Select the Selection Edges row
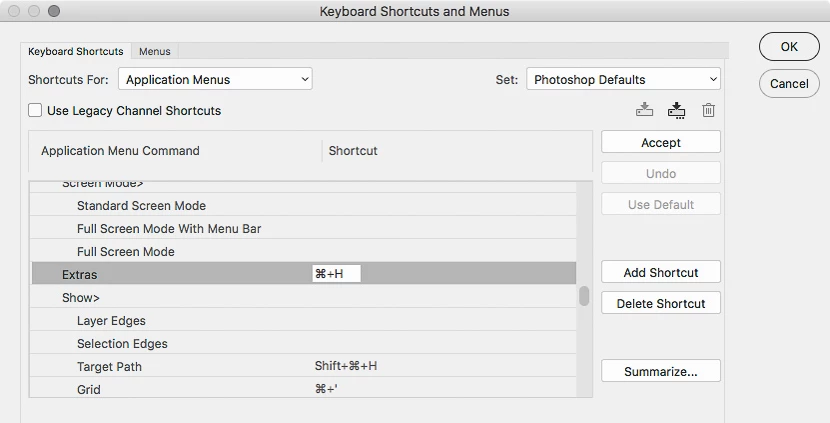The width and height of the screenshot is (830, 423). click(303, 343)
